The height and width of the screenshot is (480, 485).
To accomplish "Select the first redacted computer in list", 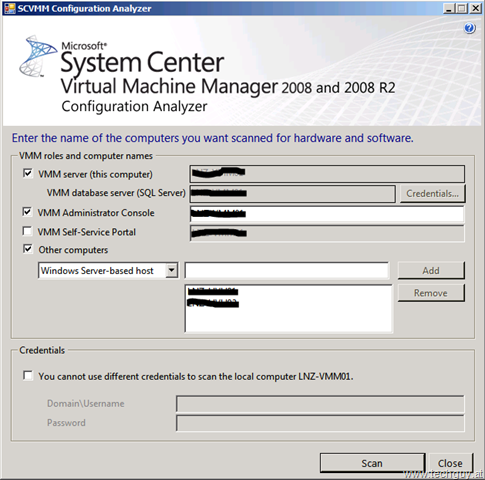I will coord(213,292).
